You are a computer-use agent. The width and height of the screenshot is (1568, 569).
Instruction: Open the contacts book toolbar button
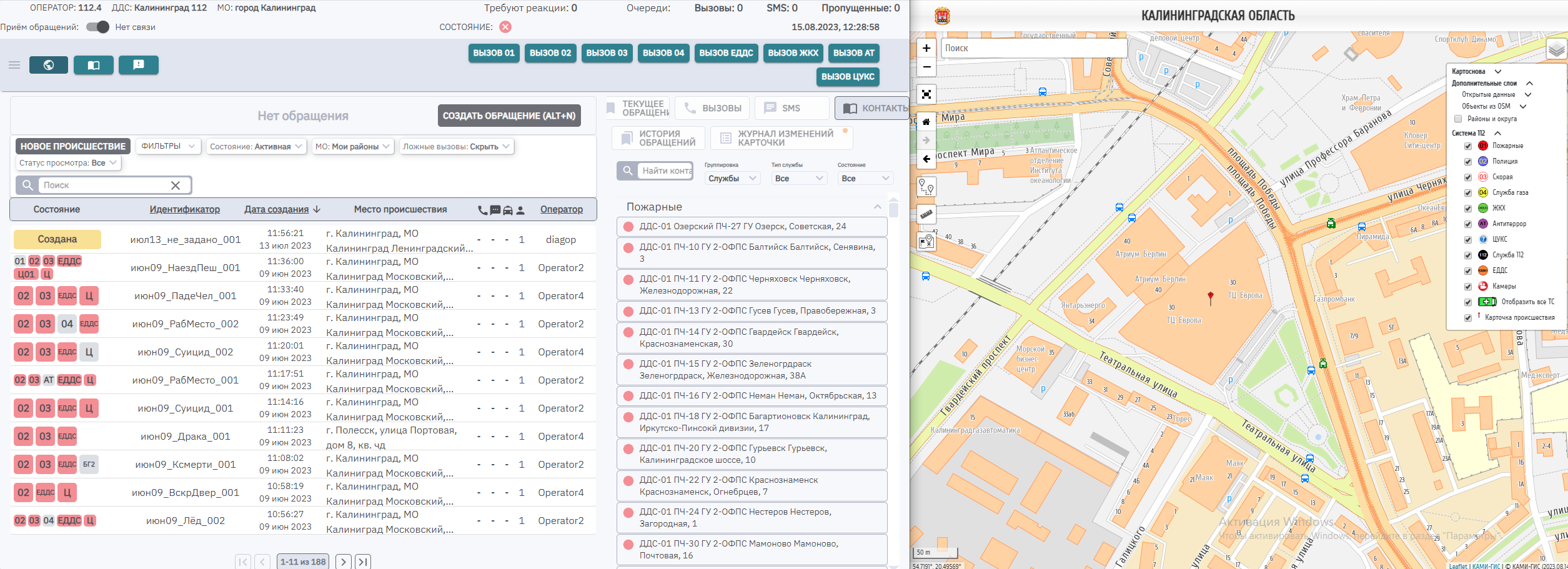click(x=94, y=65)
